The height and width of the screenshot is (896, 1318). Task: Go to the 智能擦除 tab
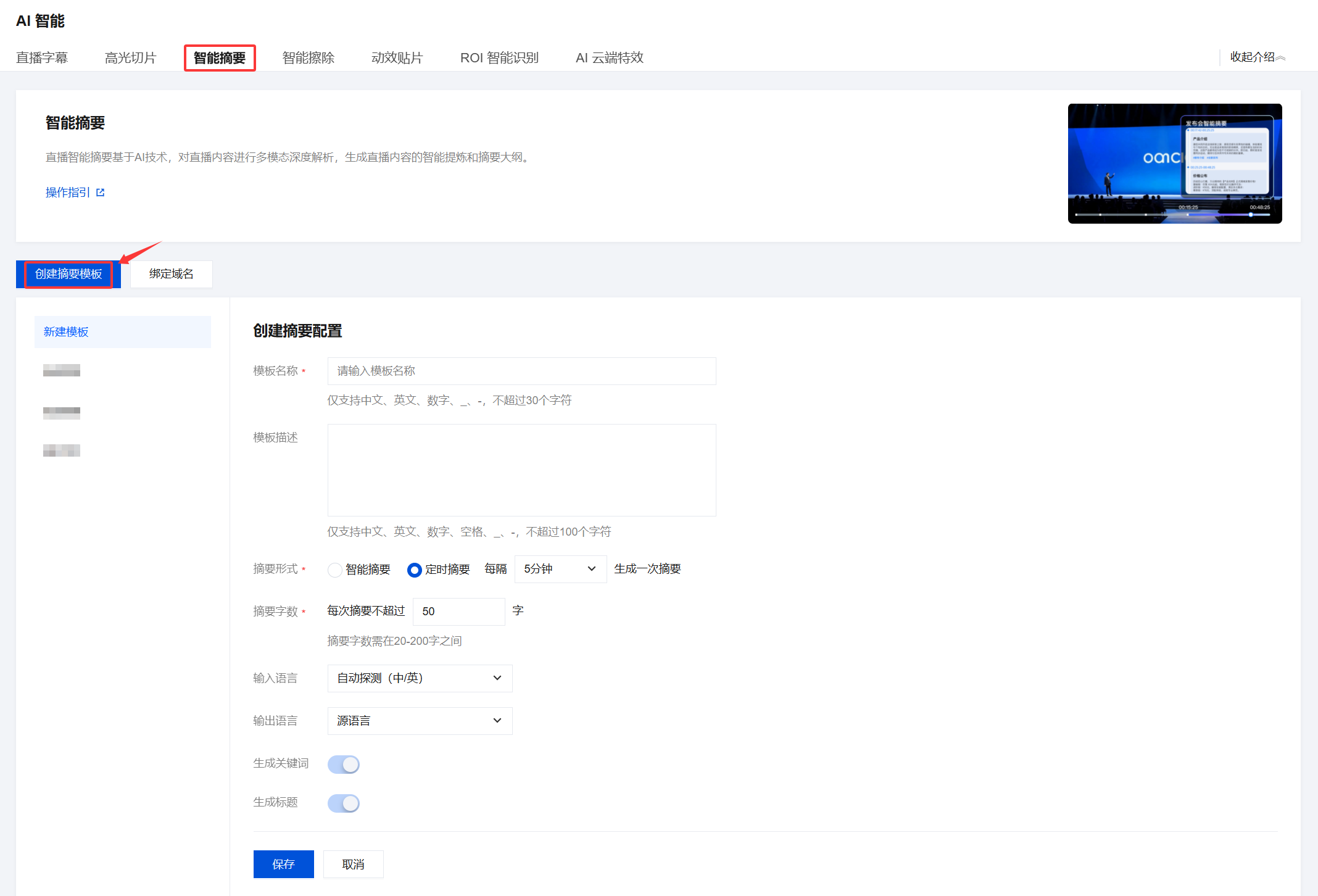coord(309,58)
